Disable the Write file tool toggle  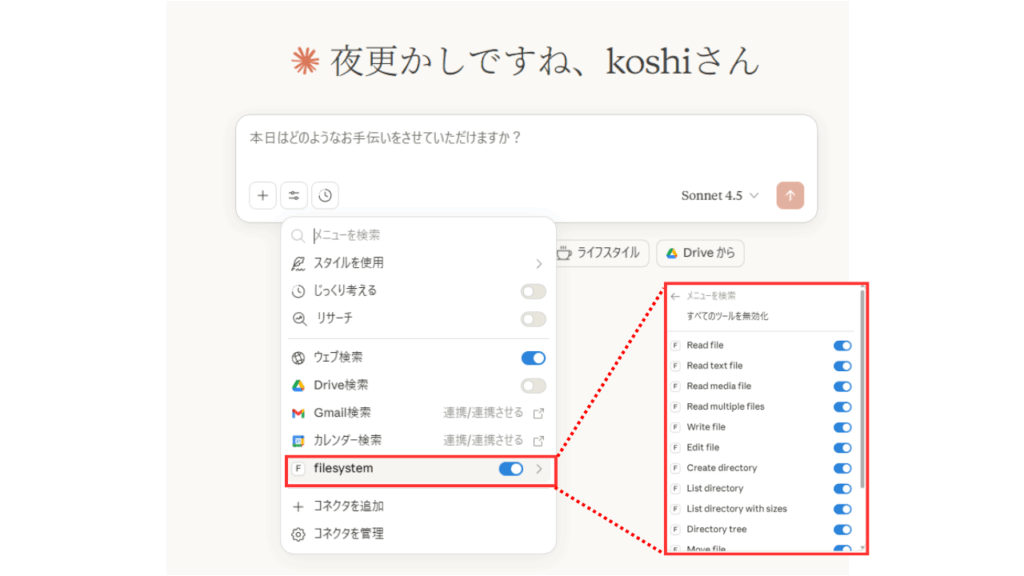coord(842,427)
